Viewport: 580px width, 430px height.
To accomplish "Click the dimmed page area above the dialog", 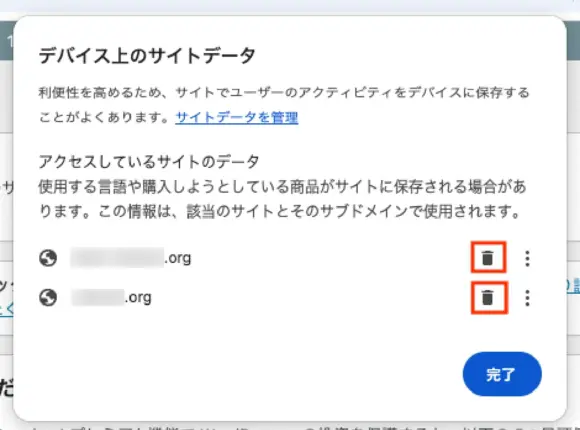I will pos(290,7).
